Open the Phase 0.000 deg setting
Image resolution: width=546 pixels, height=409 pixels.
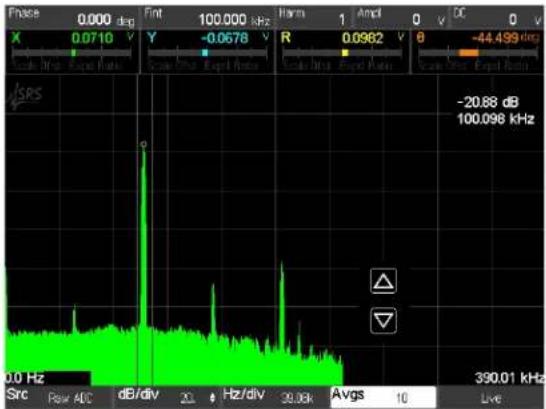coord(71,18)
